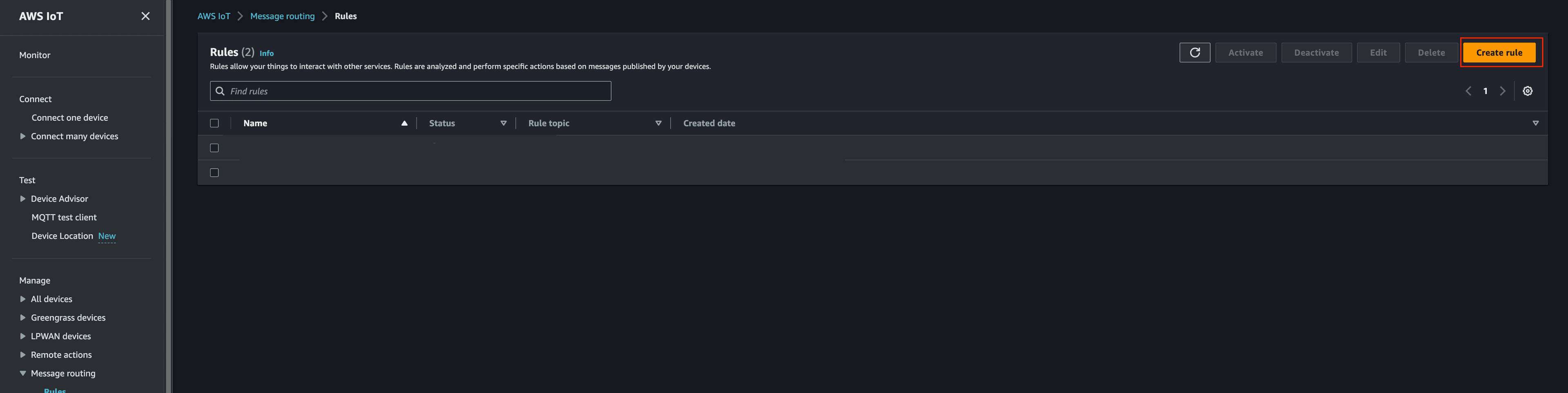Click the Status column header
This screenshot has width=1568, height=393.
tap(442, 123)
